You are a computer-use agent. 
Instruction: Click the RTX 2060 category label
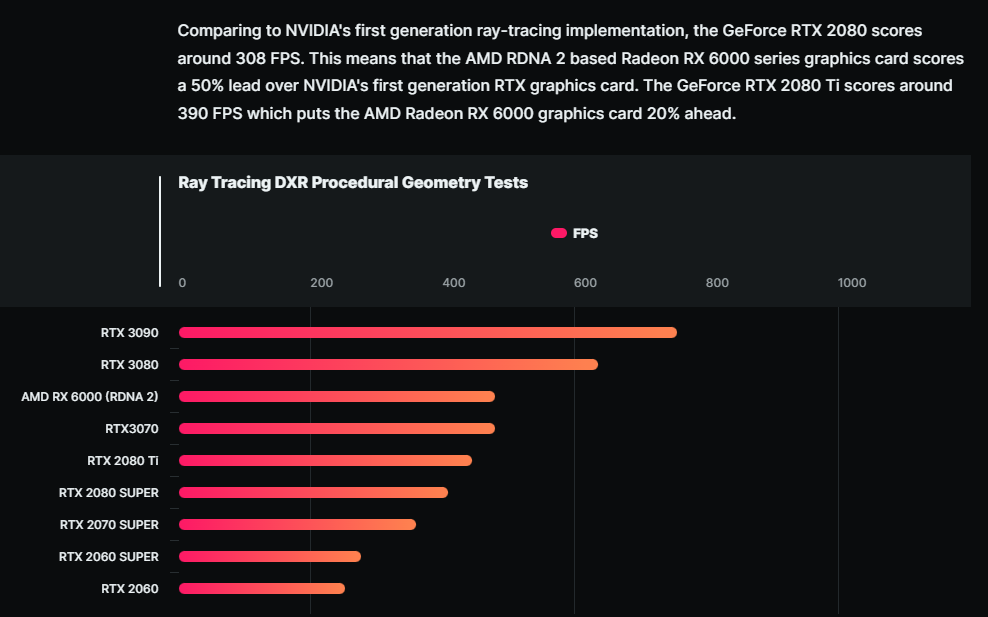pos(129,589)
